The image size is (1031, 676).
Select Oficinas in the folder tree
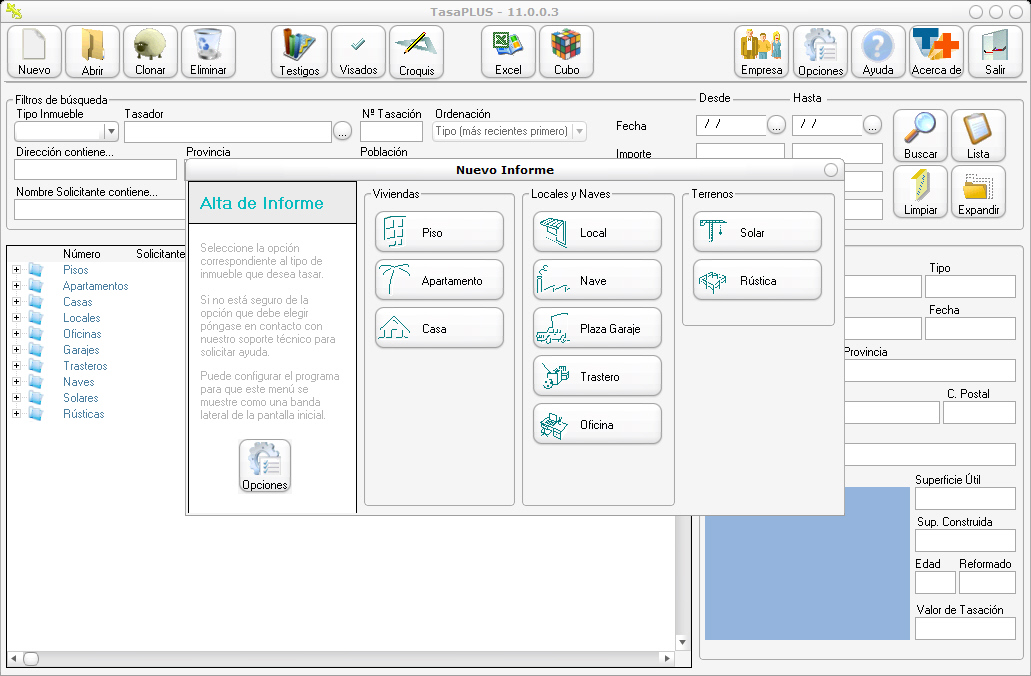coord(81,334)
